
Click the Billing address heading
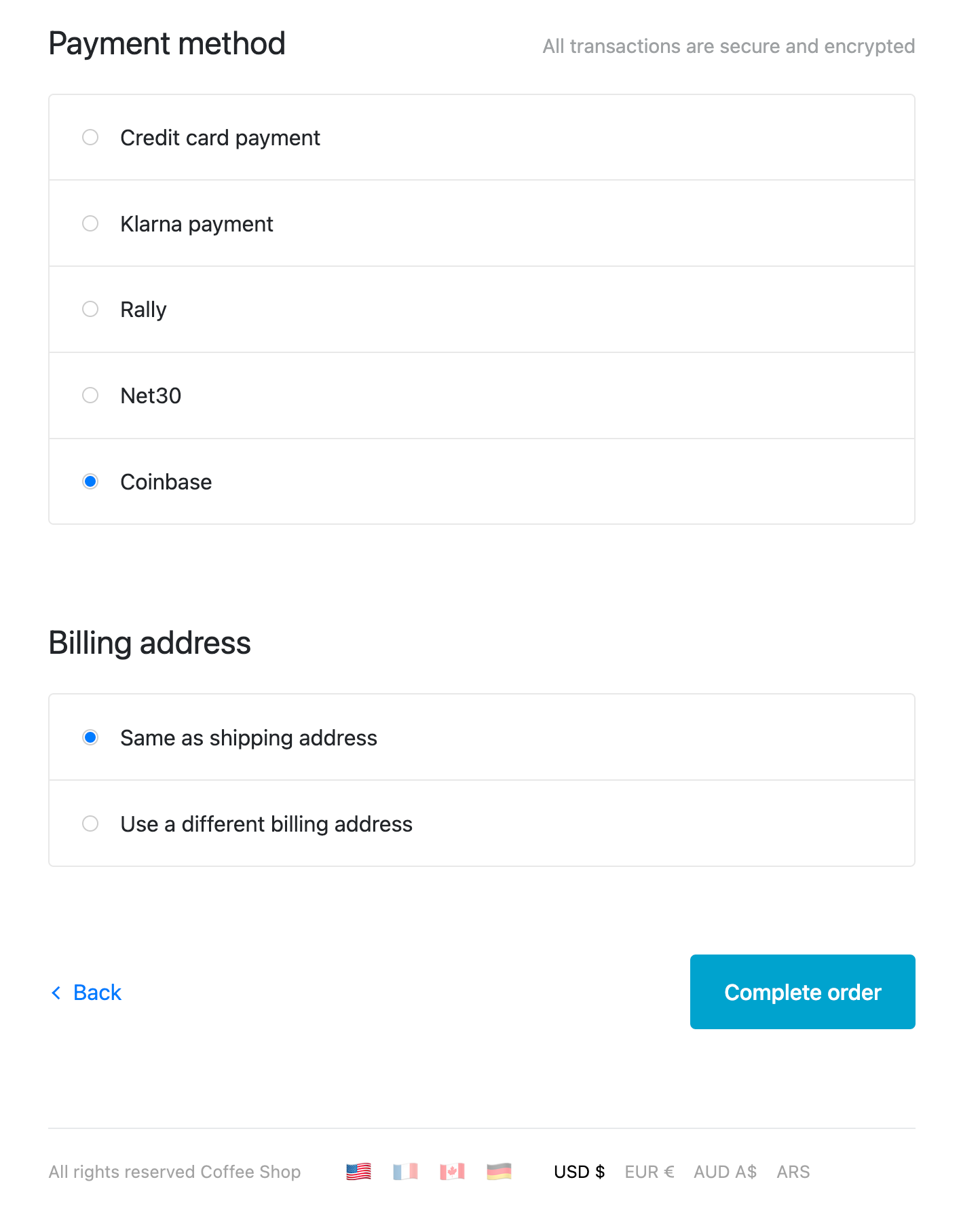(x=150, y=643)
